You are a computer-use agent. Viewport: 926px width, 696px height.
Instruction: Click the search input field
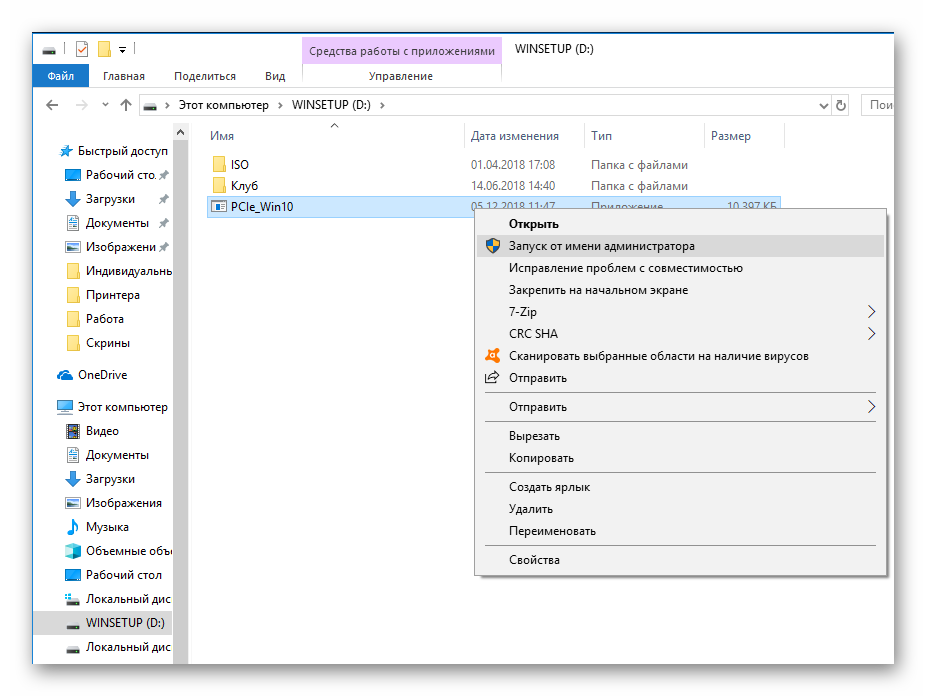click(x=878, y=105)
